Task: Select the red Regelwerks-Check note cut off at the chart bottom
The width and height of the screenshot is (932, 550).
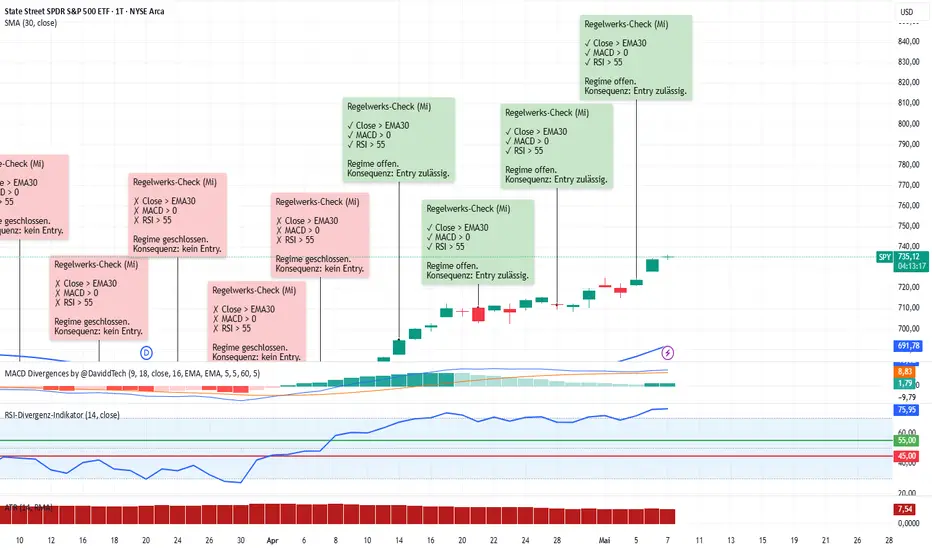Action: [x=257, y=322]
